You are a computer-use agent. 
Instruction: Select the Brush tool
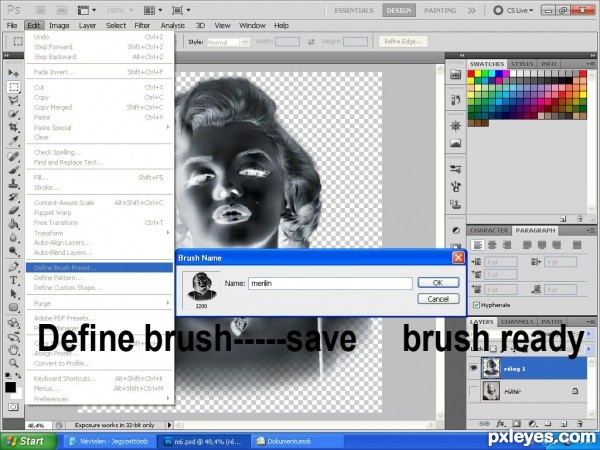(x=13, y=170)
